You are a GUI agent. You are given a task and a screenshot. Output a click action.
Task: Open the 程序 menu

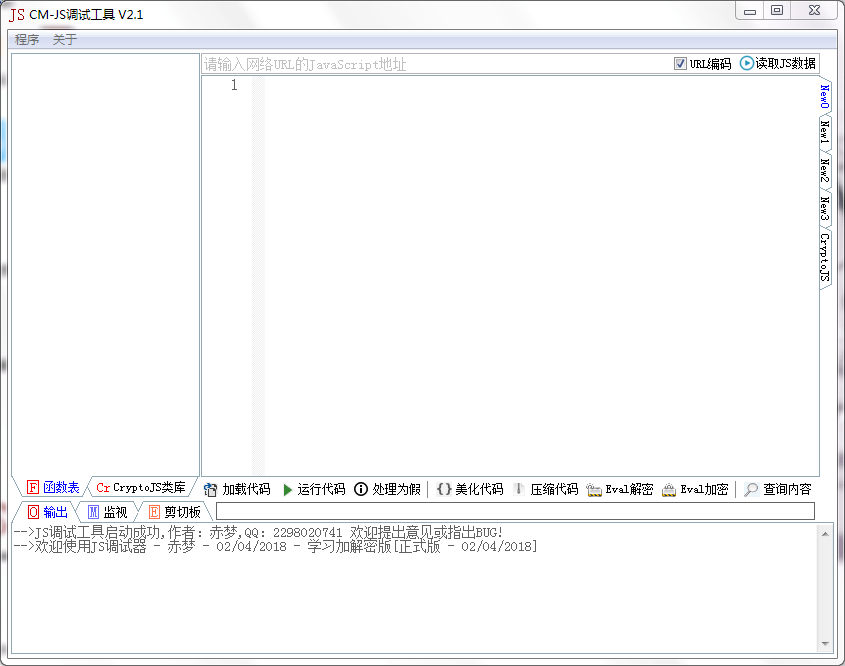pos(27,39)
